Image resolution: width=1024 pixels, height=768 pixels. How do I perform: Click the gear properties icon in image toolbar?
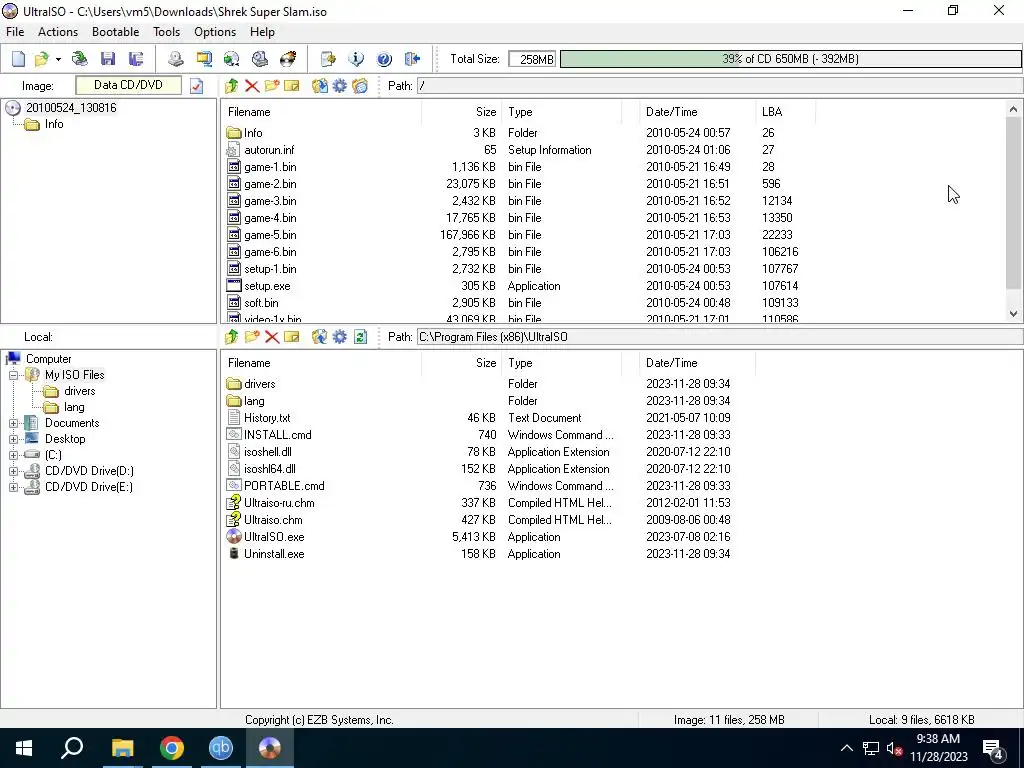(x=340, y=86)
